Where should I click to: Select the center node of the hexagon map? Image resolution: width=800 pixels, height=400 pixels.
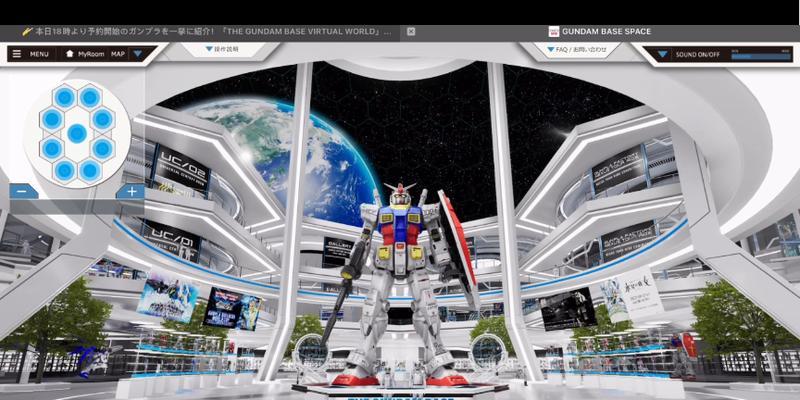pyautogui.click(x=77, y=134)
